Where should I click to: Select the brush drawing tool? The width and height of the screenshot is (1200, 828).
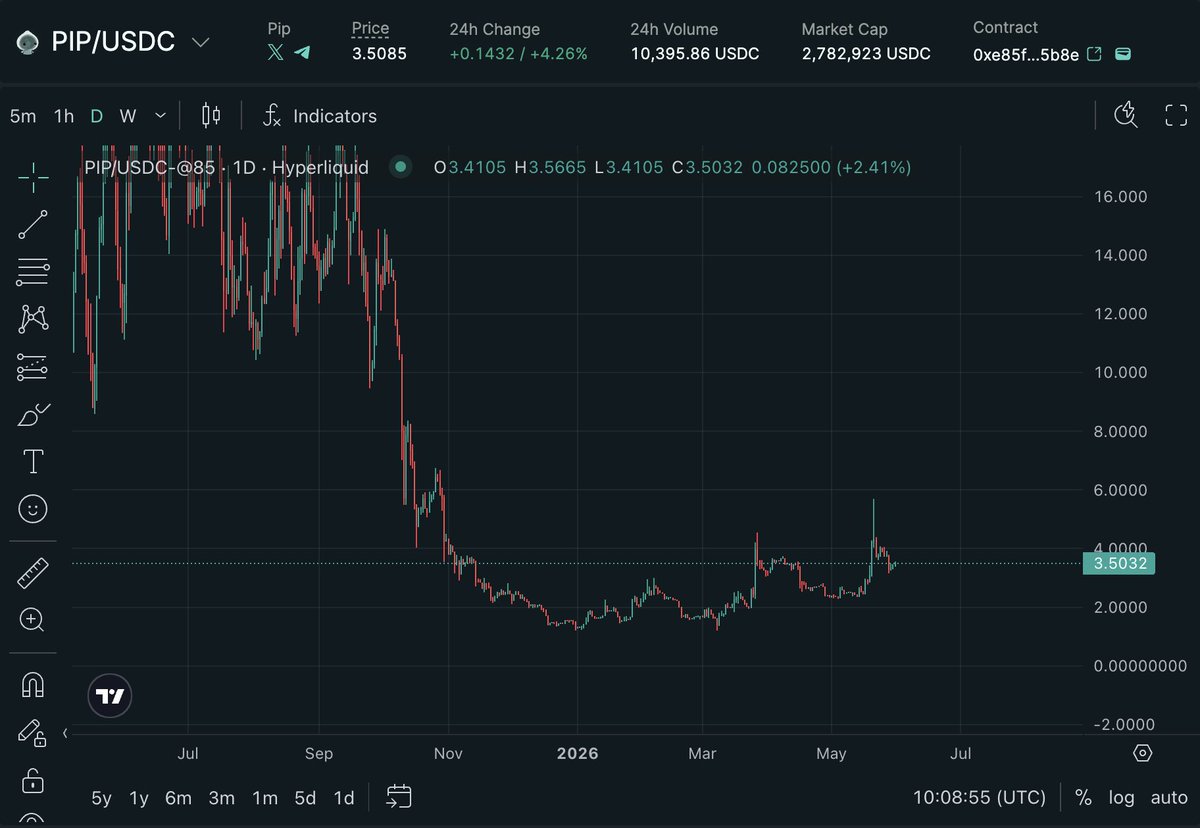tap(33, 414)
